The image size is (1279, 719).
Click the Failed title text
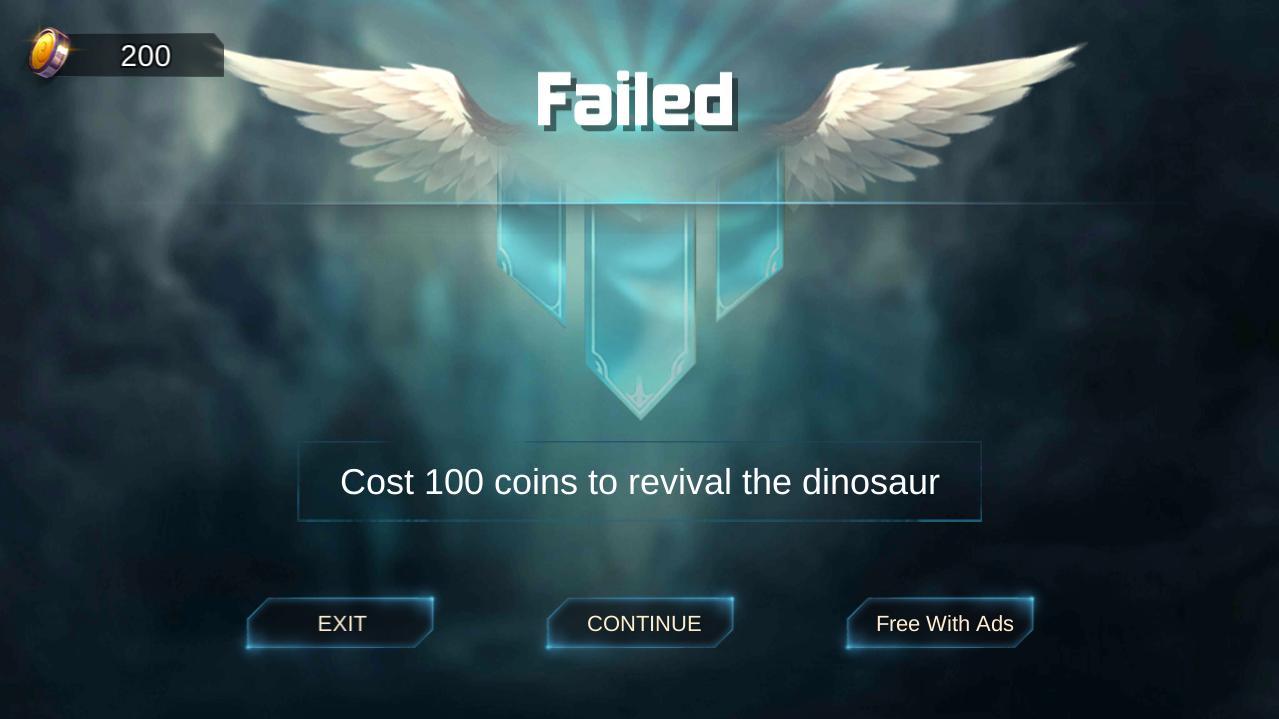636,100
